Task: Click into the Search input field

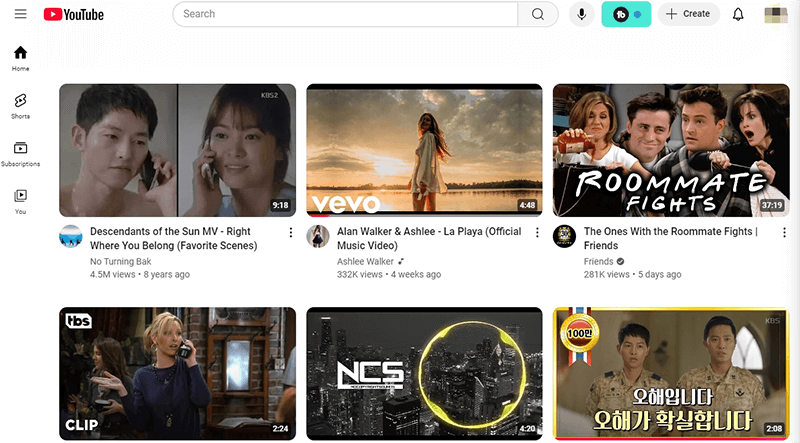Action: pyautogui.click(x=345, y=14)
